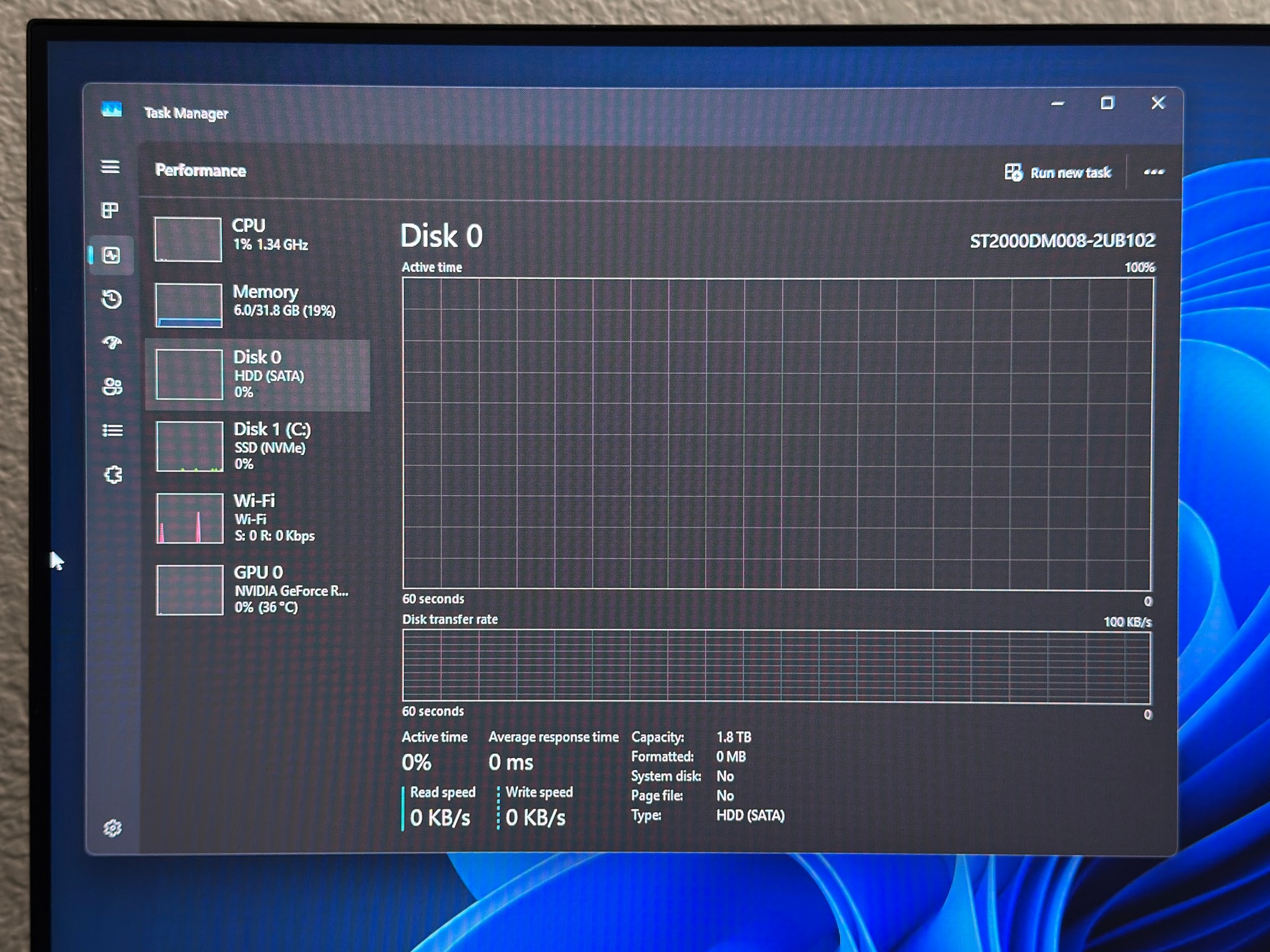Viewport: 1270px width, 952px height.
Task: Click the CPU mini graph thumbnail
Action: 188,239
